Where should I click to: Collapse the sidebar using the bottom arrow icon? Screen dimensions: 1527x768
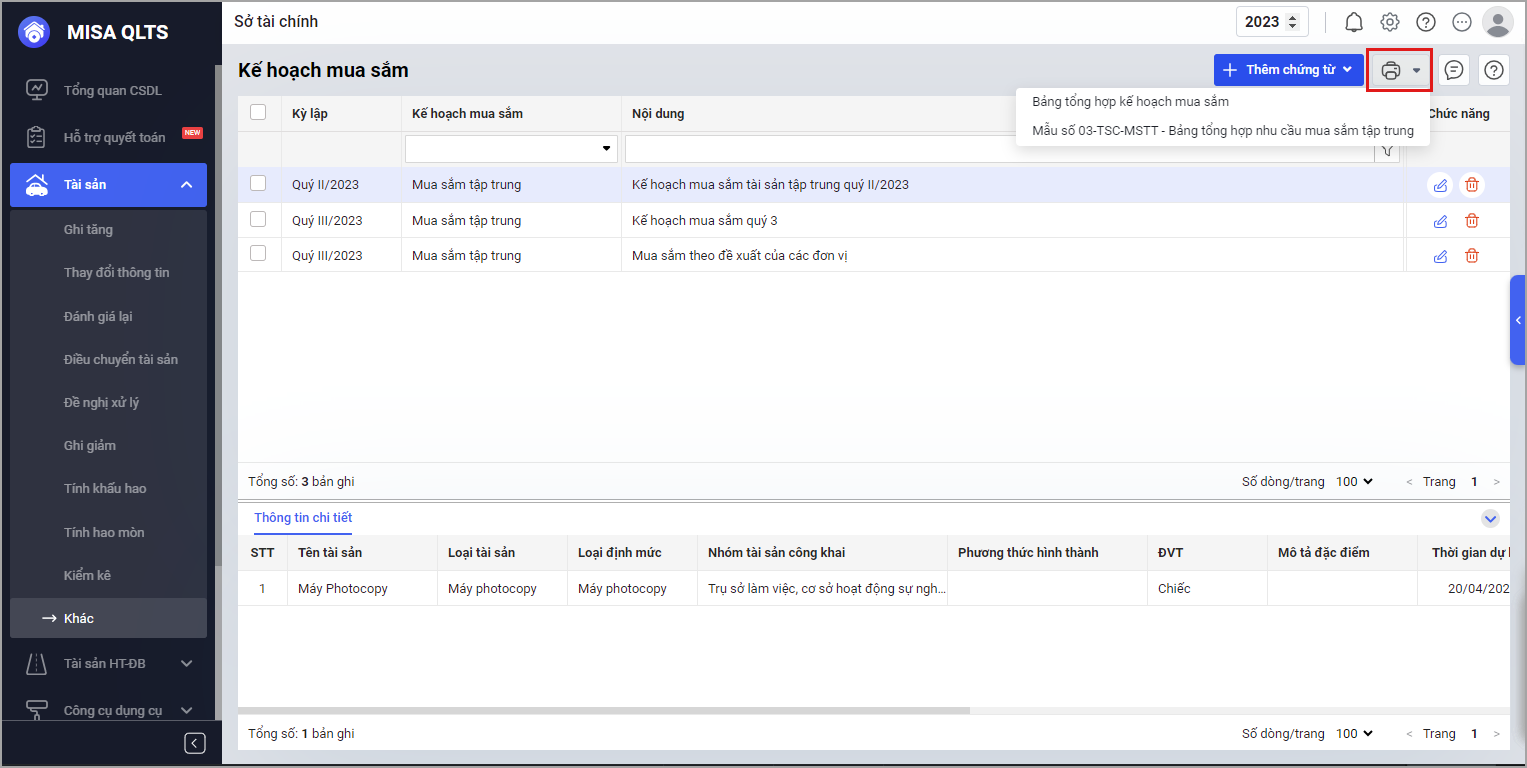click(195, 743)
